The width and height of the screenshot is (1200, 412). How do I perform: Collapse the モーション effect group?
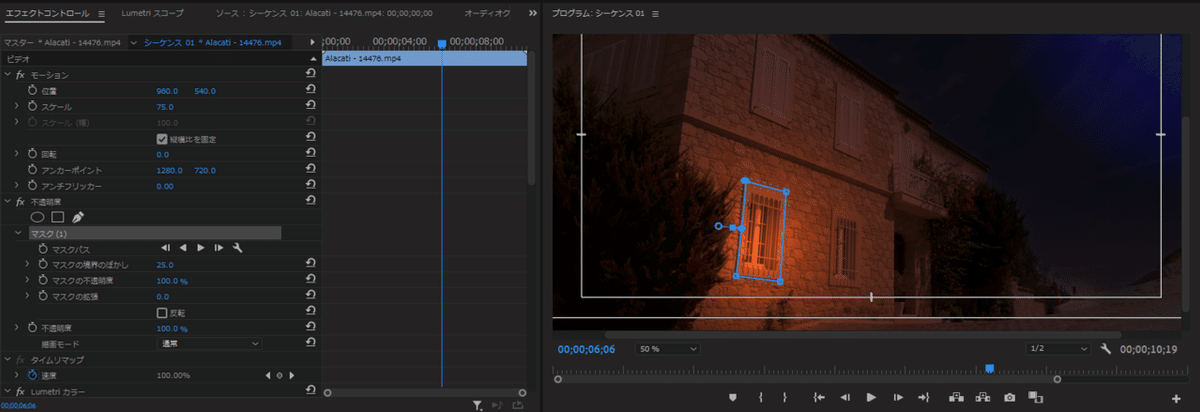[7, 75]
